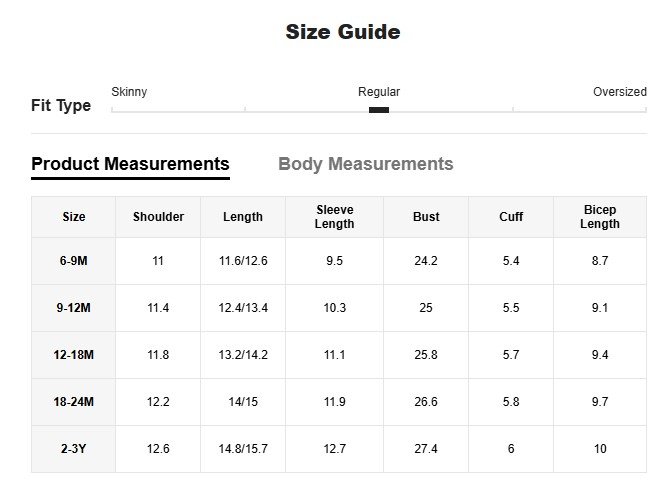The height and width of the screenshot is (486, 669).
Task: Select the Product Measurements tab
Action: pyautogui.click(x=130, y=164)
